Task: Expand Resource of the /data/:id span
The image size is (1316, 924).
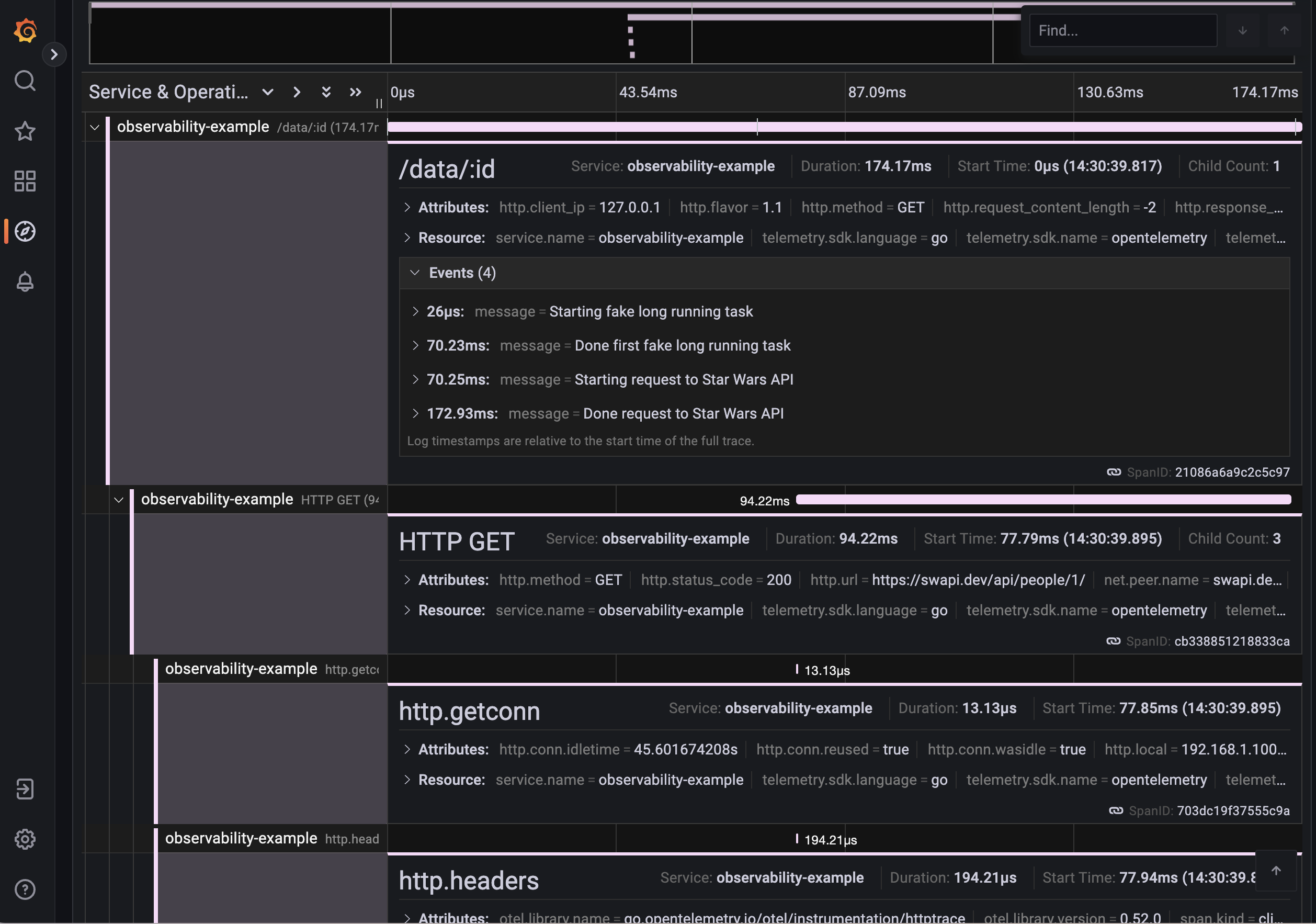Action: coord(407,238)
